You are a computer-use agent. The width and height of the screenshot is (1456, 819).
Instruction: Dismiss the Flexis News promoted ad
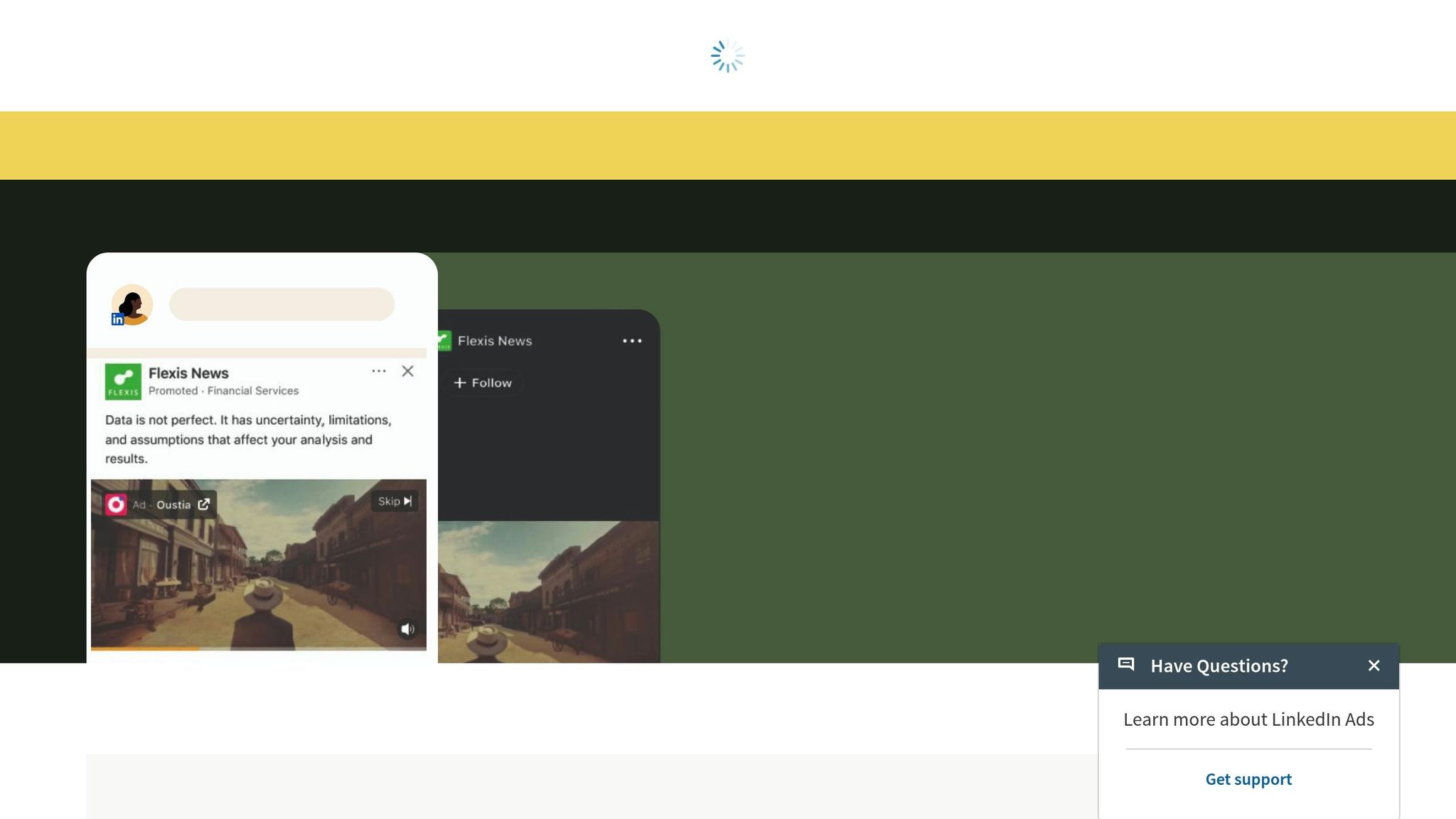click(407, 371)
